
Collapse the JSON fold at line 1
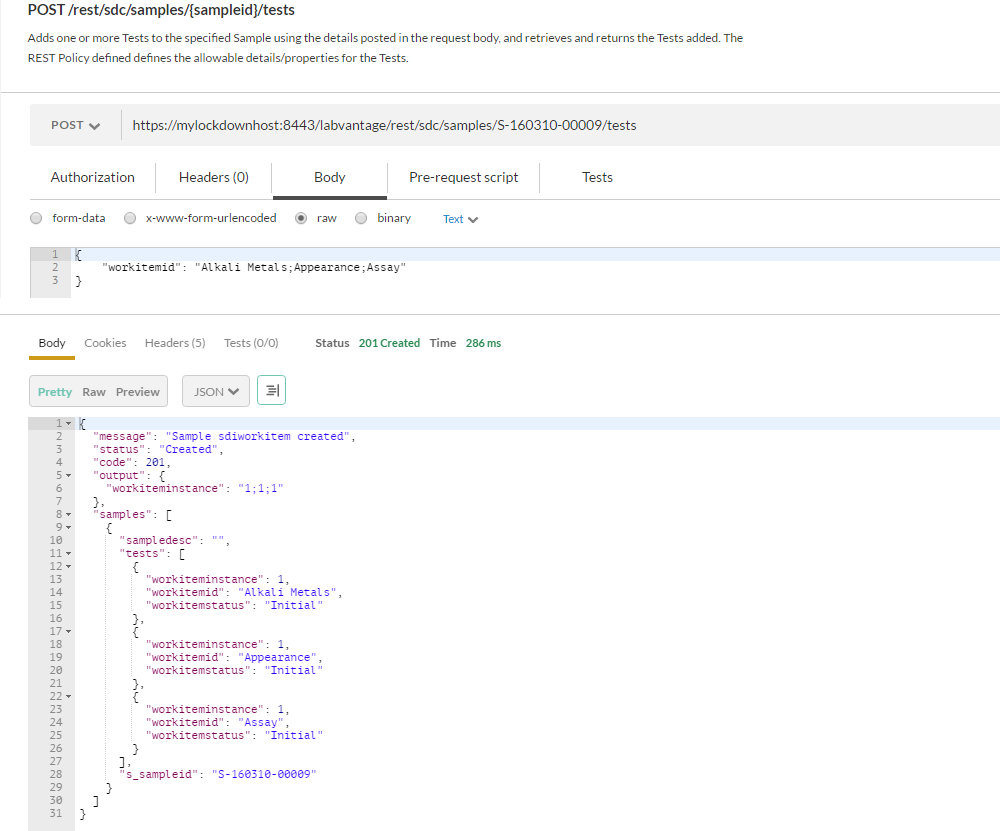(69, 423)
